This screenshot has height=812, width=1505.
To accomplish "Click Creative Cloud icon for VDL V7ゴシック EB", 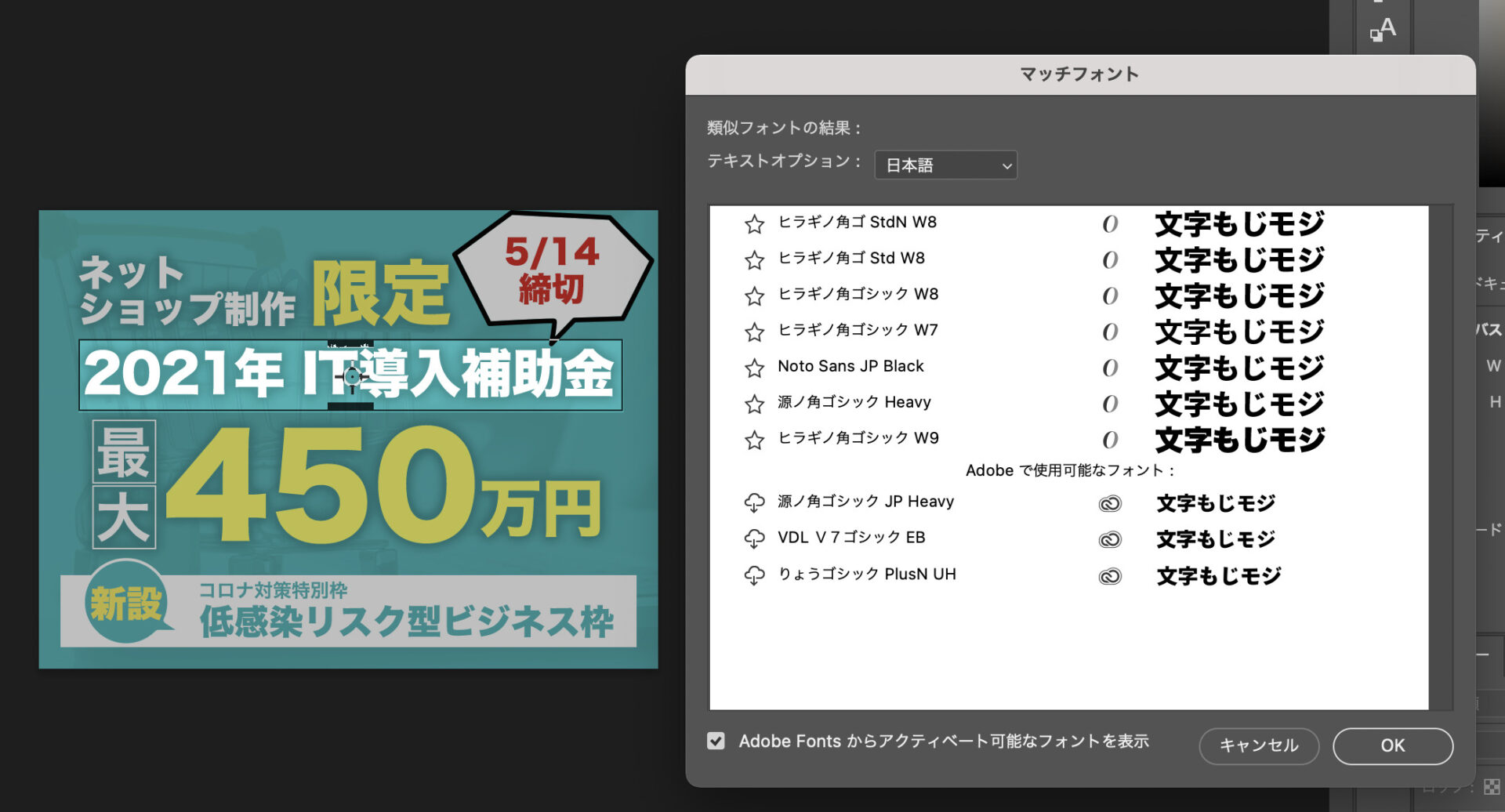I will 1110,539.
